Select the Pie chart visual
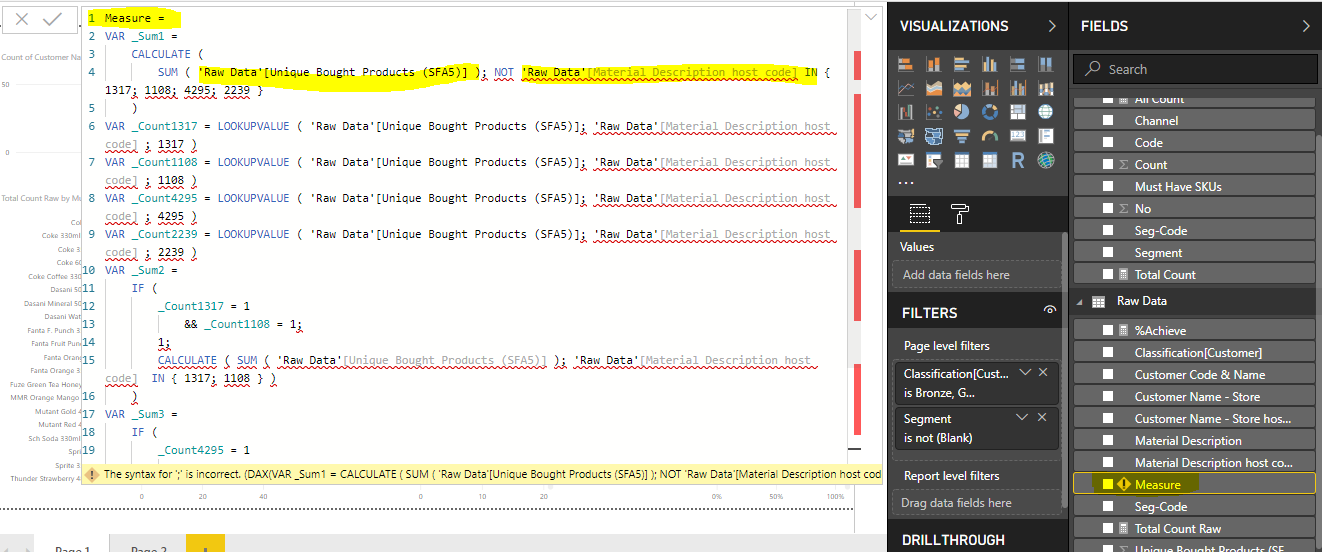Viewport: 1322px width, 552px height. click(962, 112)
